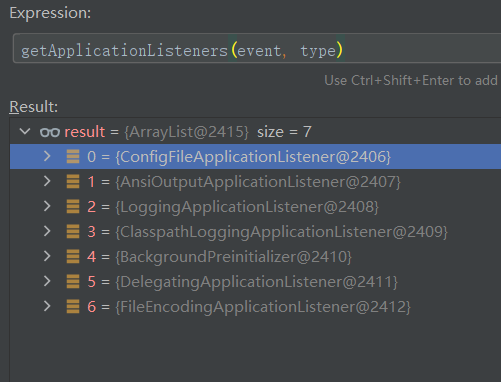
Task: Click the array element icon of row 4
Action: click(x=73, y=257)
